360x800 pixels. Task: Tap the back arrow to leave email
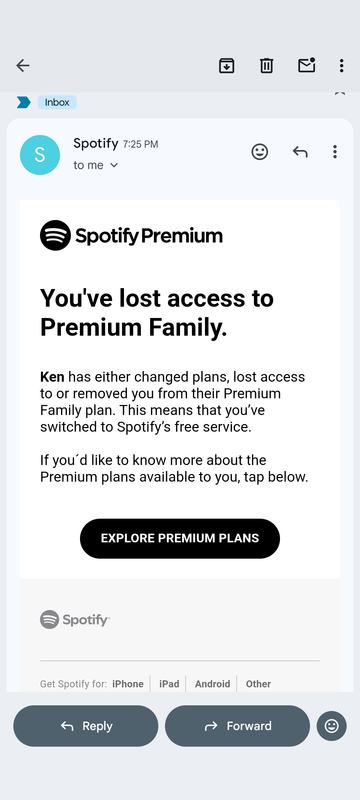22,65
